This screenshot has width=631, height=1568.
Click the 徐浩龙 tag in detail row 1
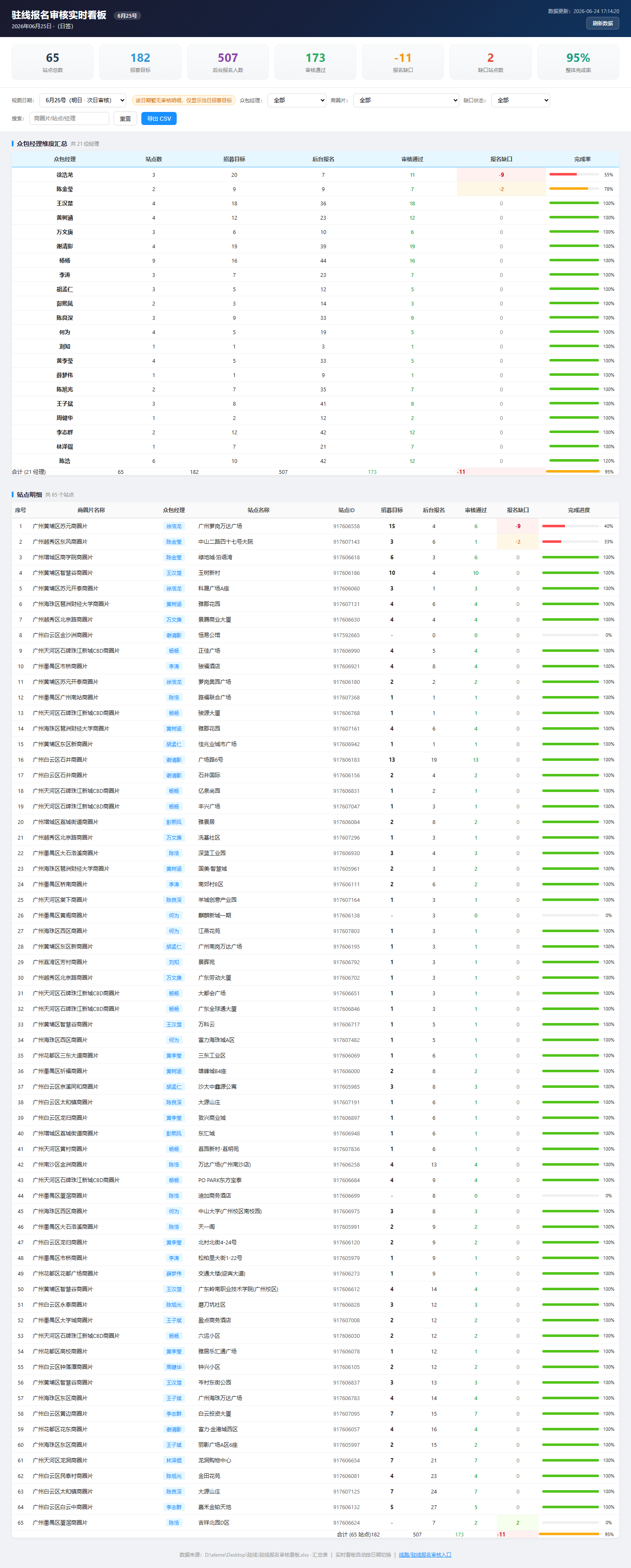(x=173, y=526)
